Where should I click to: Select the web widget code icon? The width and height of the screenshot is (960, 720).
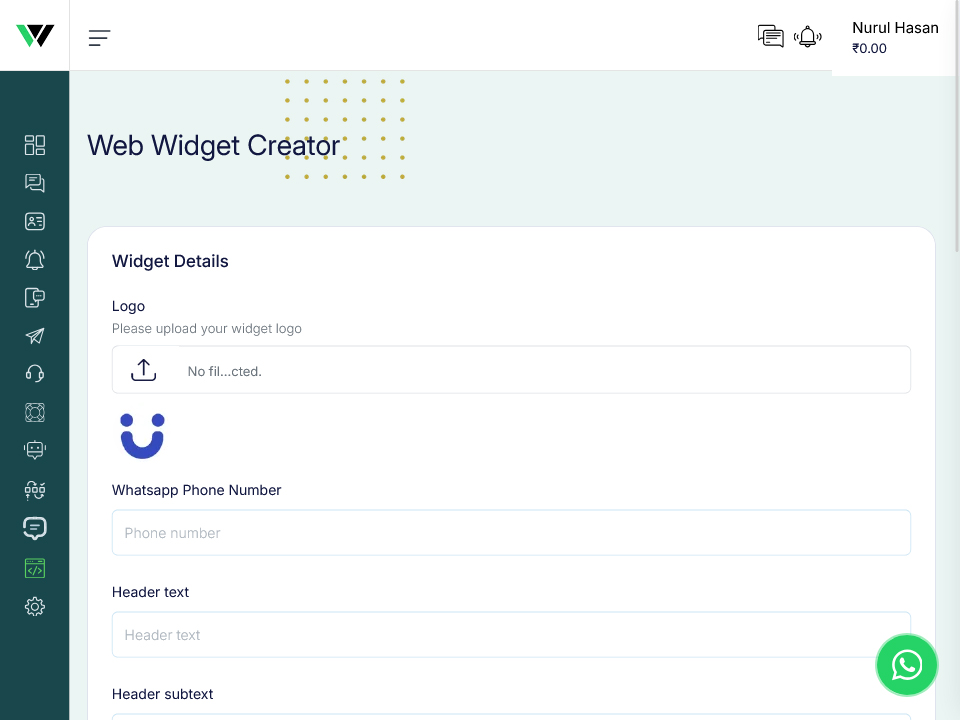point(35,568)
